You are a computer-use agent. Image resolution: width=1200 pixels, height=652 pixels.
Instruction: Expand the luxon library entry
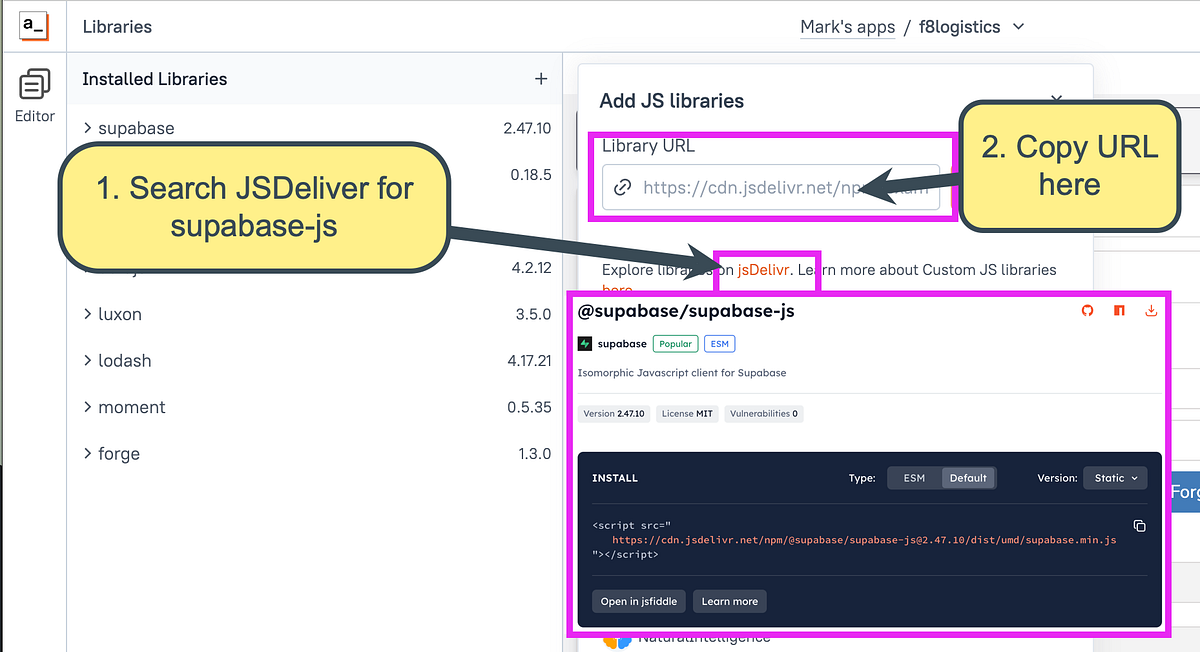click(88, 314)
